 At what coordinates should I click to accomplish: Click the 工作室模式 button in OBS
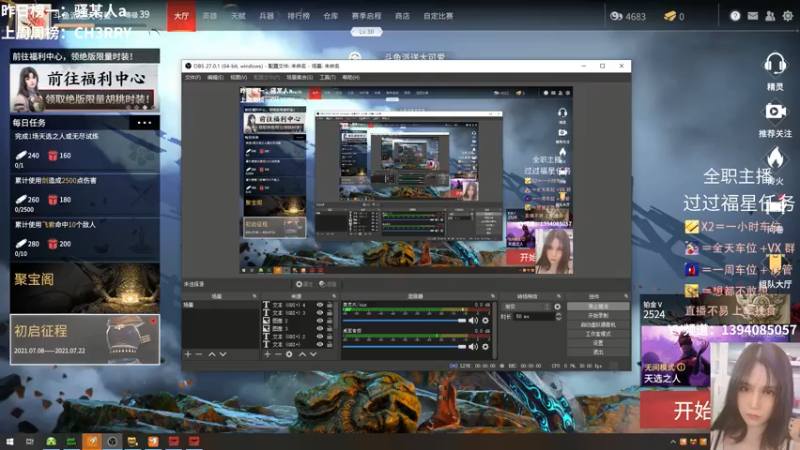598,334
